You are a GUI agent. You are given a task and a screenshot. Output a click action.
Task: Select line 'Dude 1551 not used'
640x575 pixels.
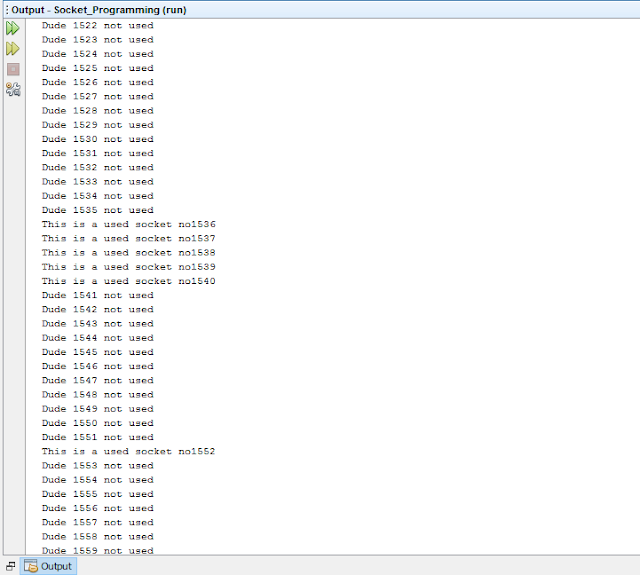98,437
